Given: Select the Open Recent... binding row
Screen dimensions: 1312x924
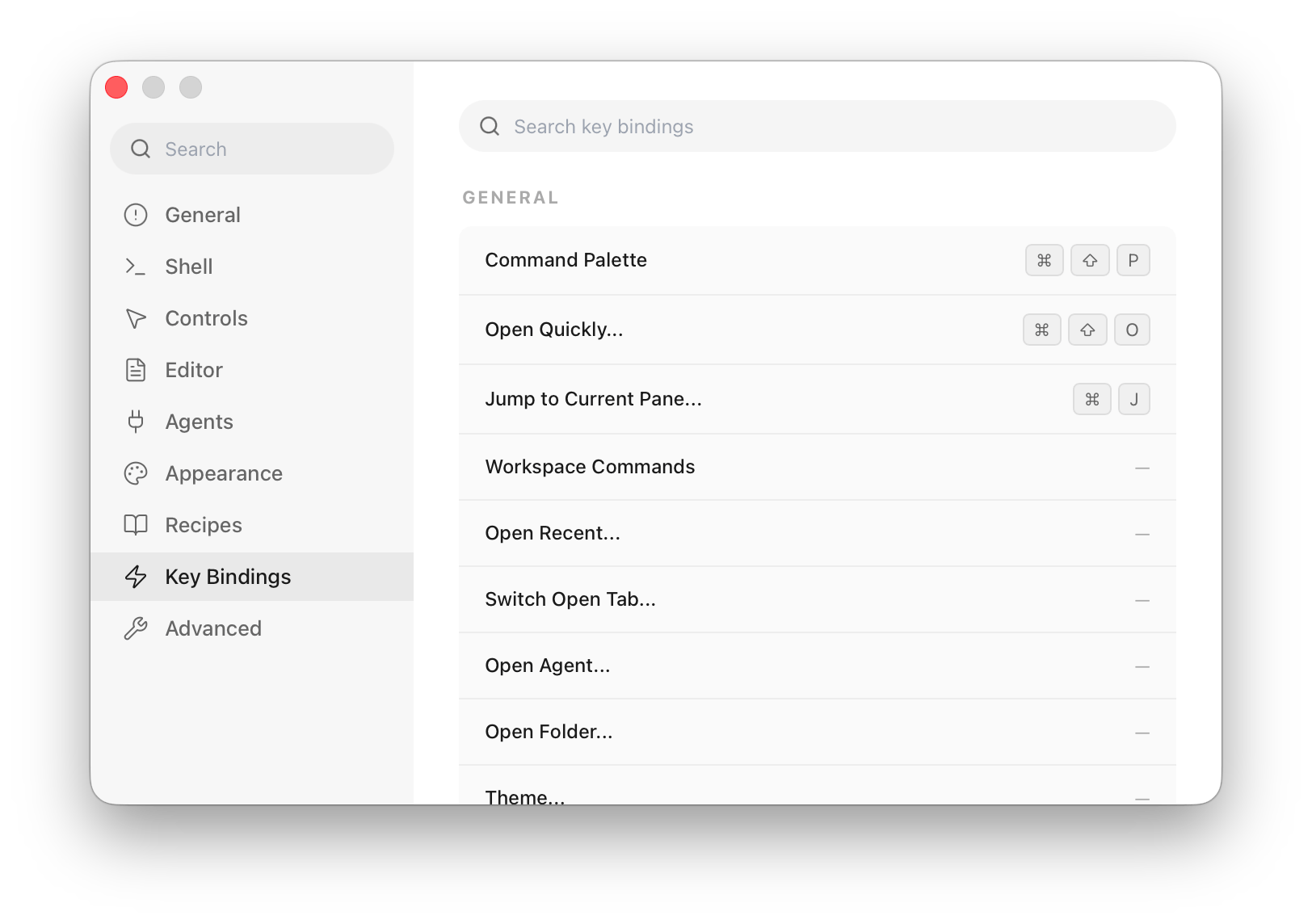Looking at the screenshot, I should [x=818, y=533].
